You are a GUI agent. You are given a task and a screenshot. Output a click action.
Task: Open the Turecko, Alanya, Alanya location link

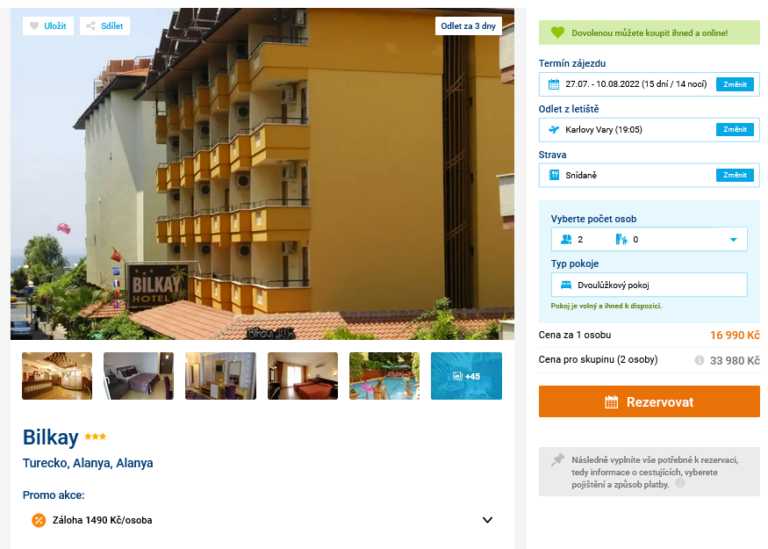click(x=88, y=463)
